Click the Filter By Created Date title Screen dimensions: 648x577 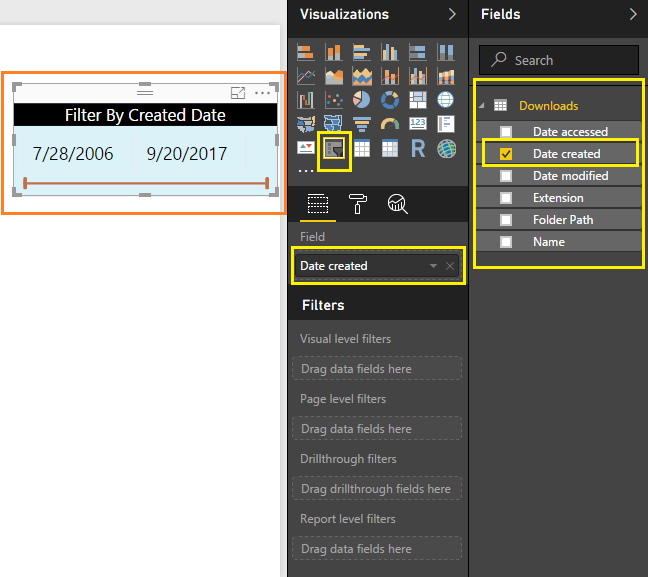click(145, 115)
